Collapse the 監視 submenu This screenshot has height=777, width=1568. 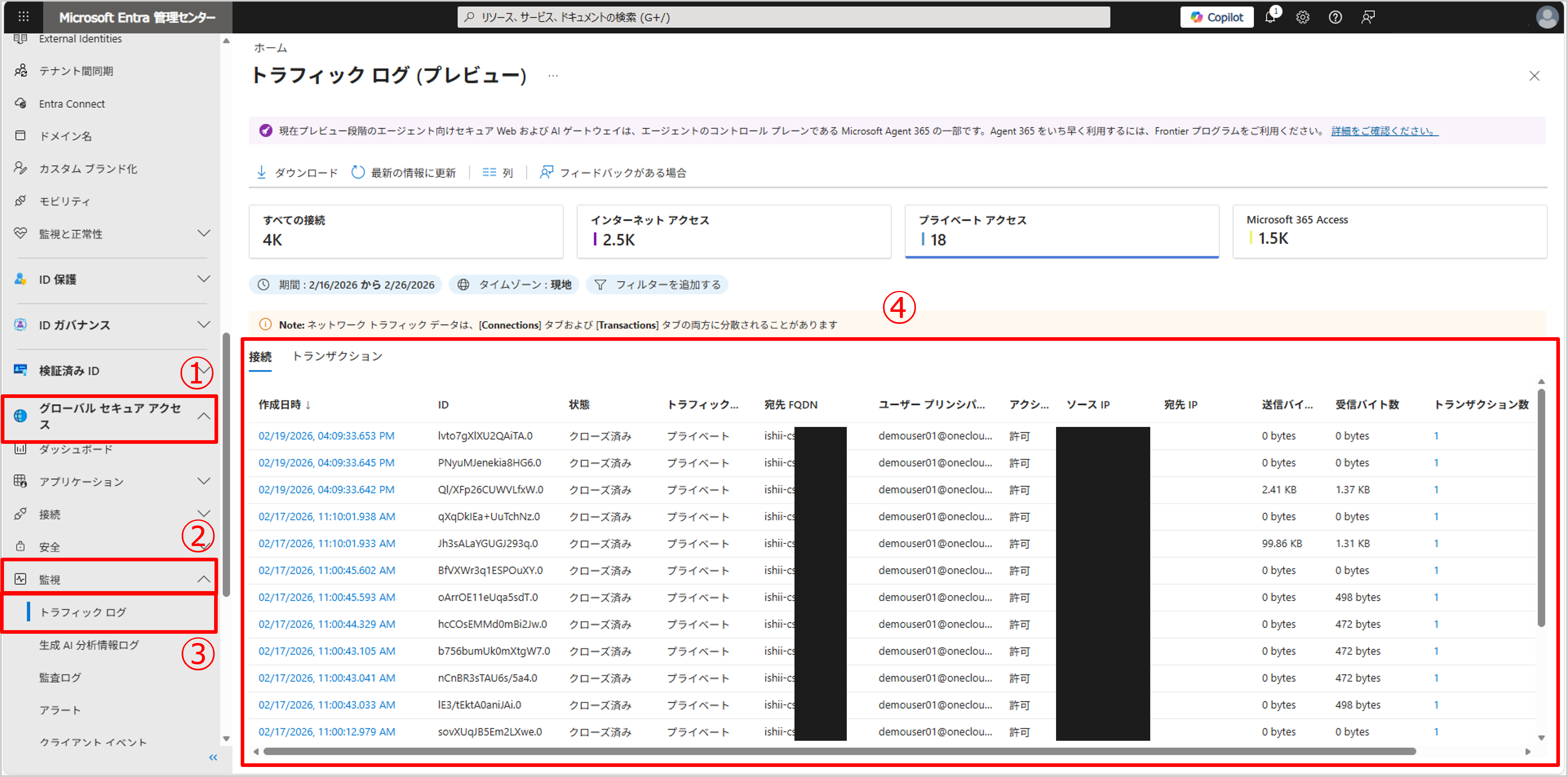click(x=204, y=579)
